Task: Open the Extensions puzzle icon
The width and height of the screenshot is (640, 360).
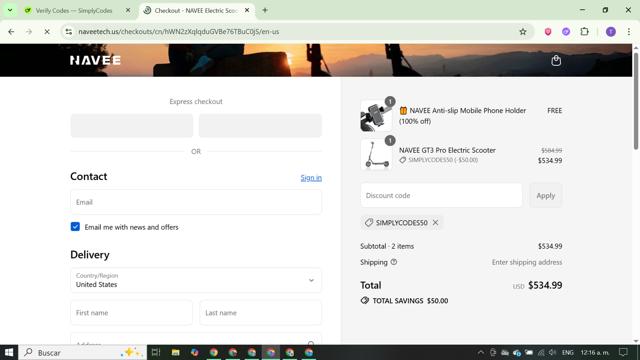Action: [584, 31]
